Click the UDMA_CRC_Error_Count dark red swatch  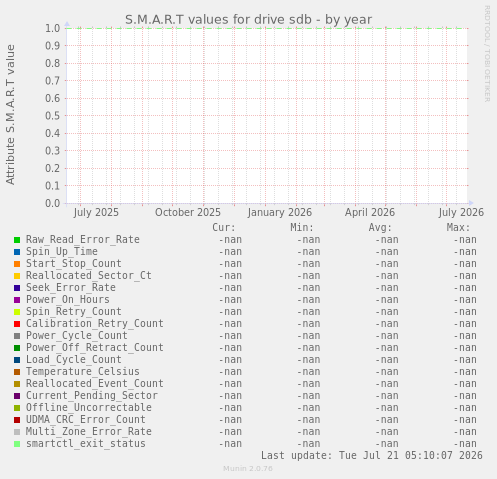(17, 420)
